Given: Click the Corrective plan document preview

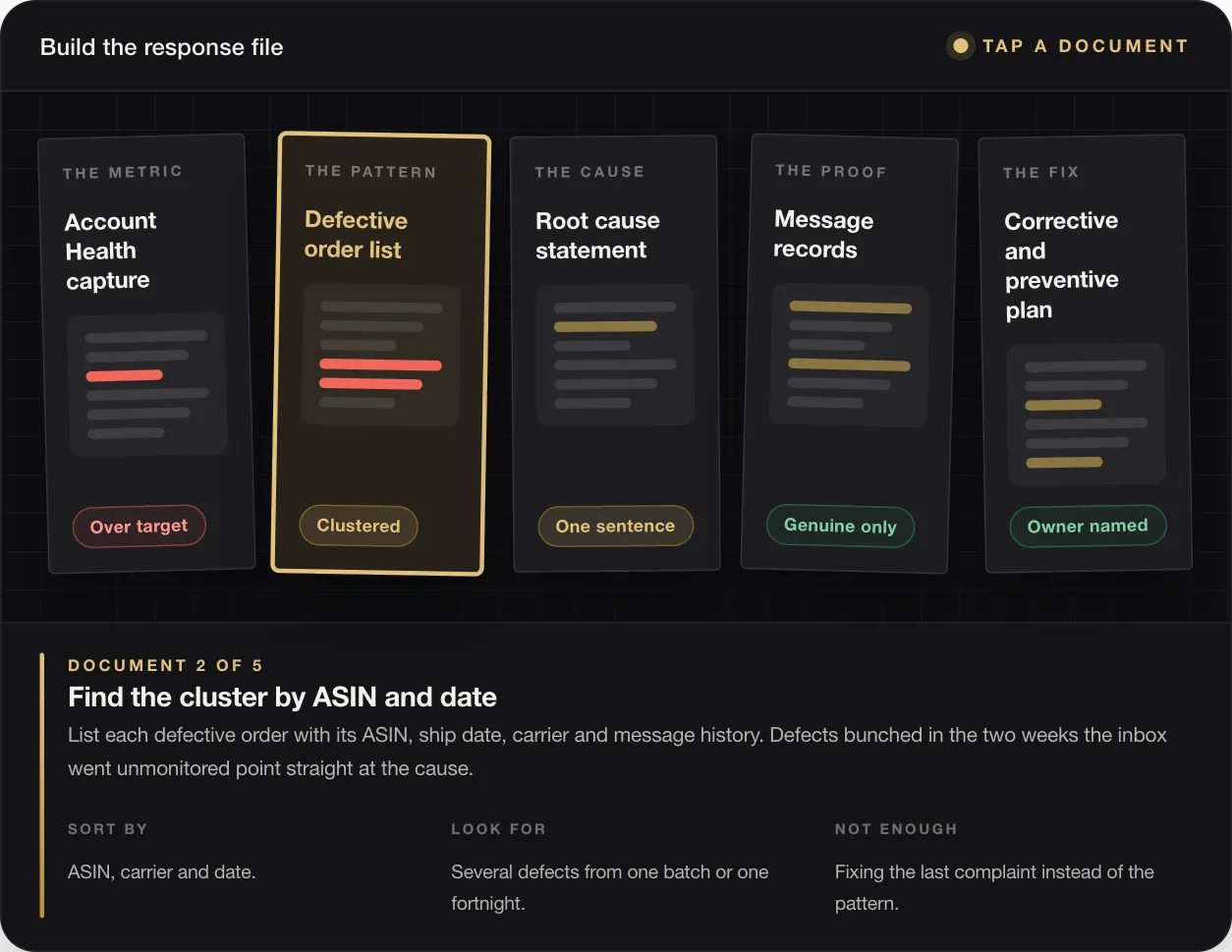Looking at the screenshot, I should coord(1086,414).
